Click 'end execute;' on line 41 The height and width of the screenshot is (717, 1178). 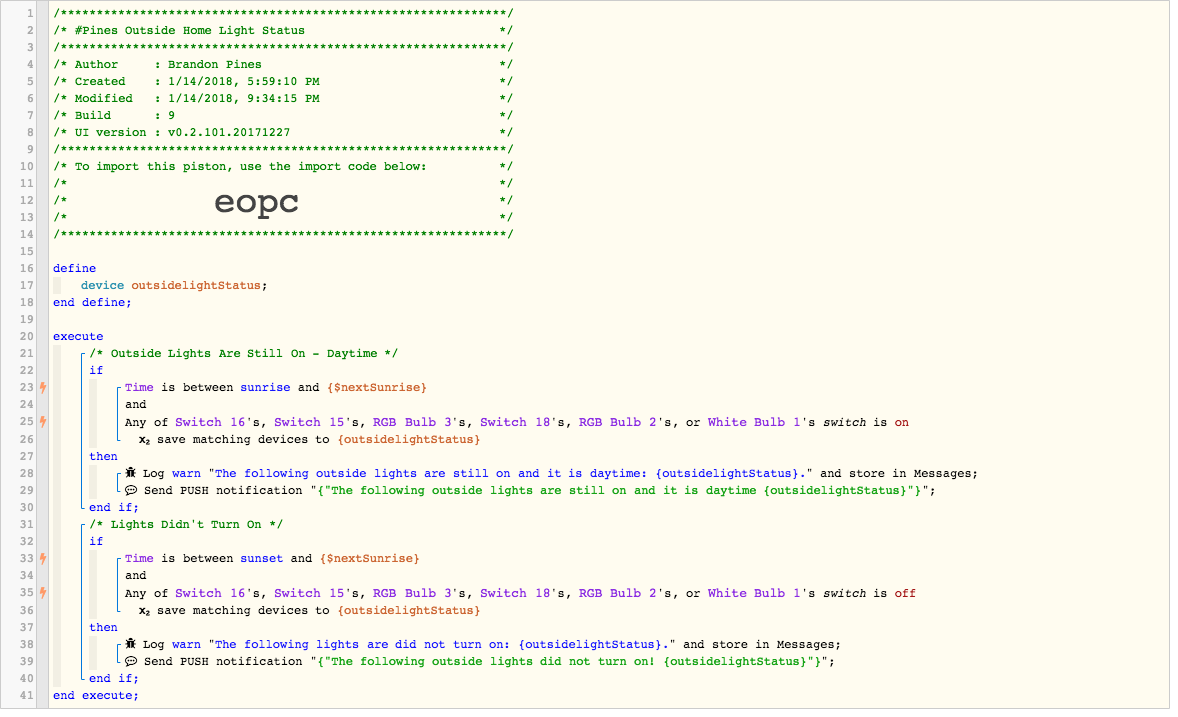[95, 696]
